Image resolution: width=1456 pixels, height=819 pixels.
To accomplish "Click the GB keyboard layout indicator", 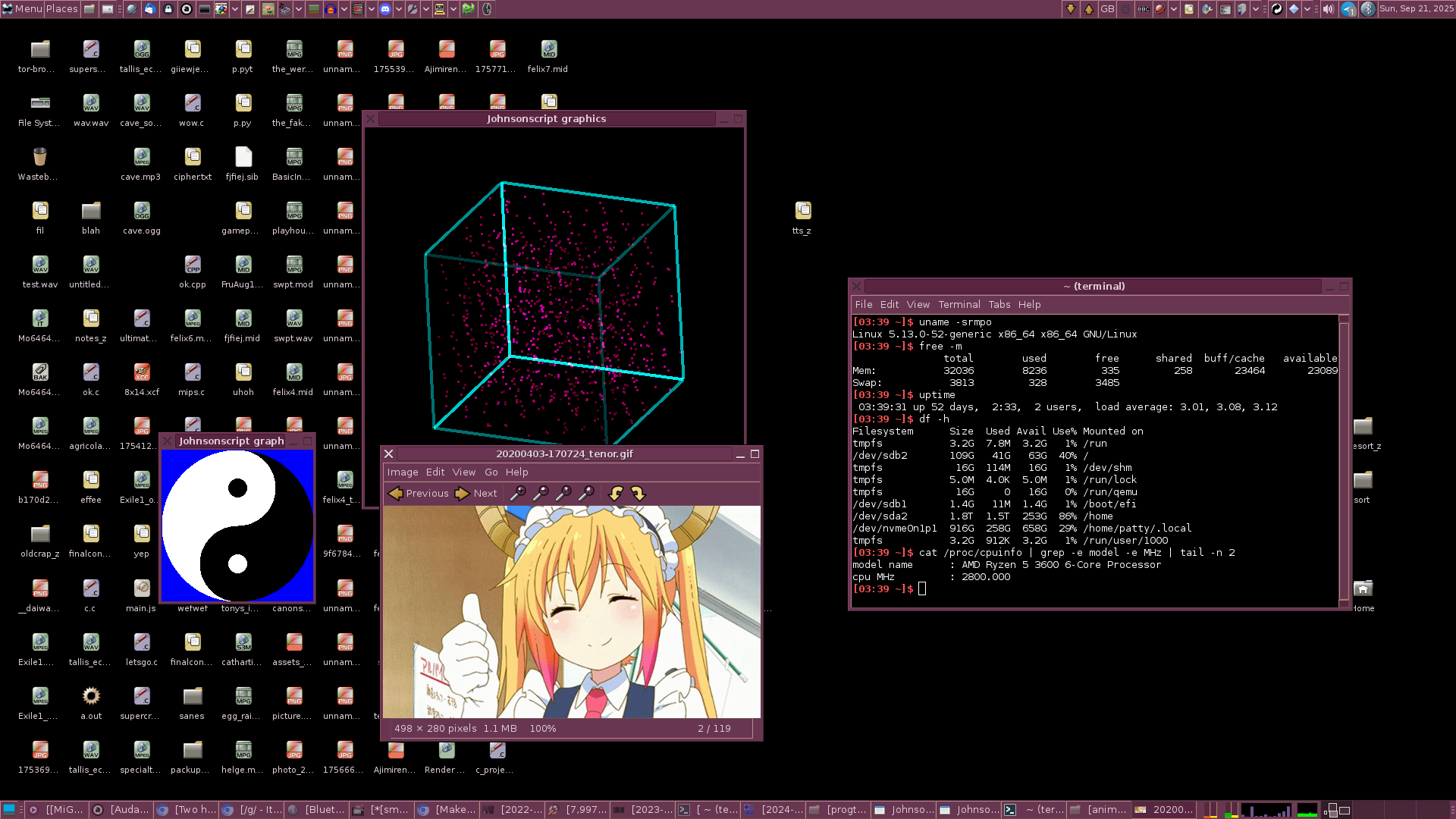I will tap(1108, 9).
